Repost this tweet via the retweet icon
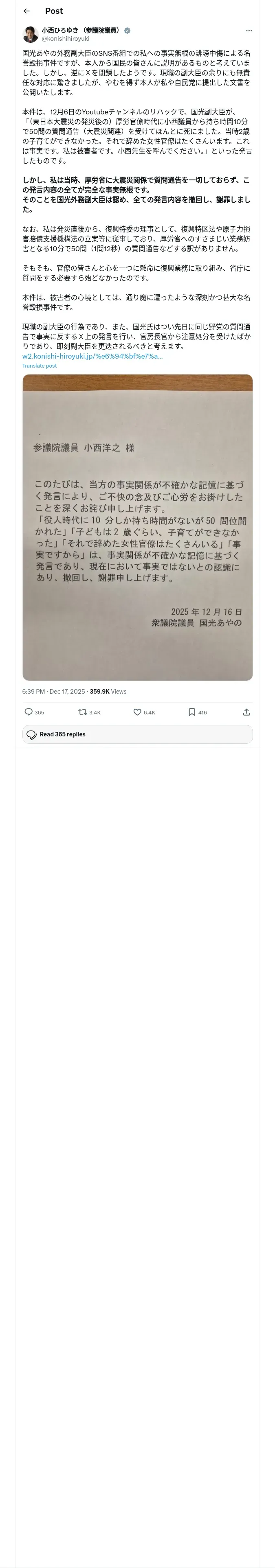Screen dimensions: 275x1568 [82, 712]
